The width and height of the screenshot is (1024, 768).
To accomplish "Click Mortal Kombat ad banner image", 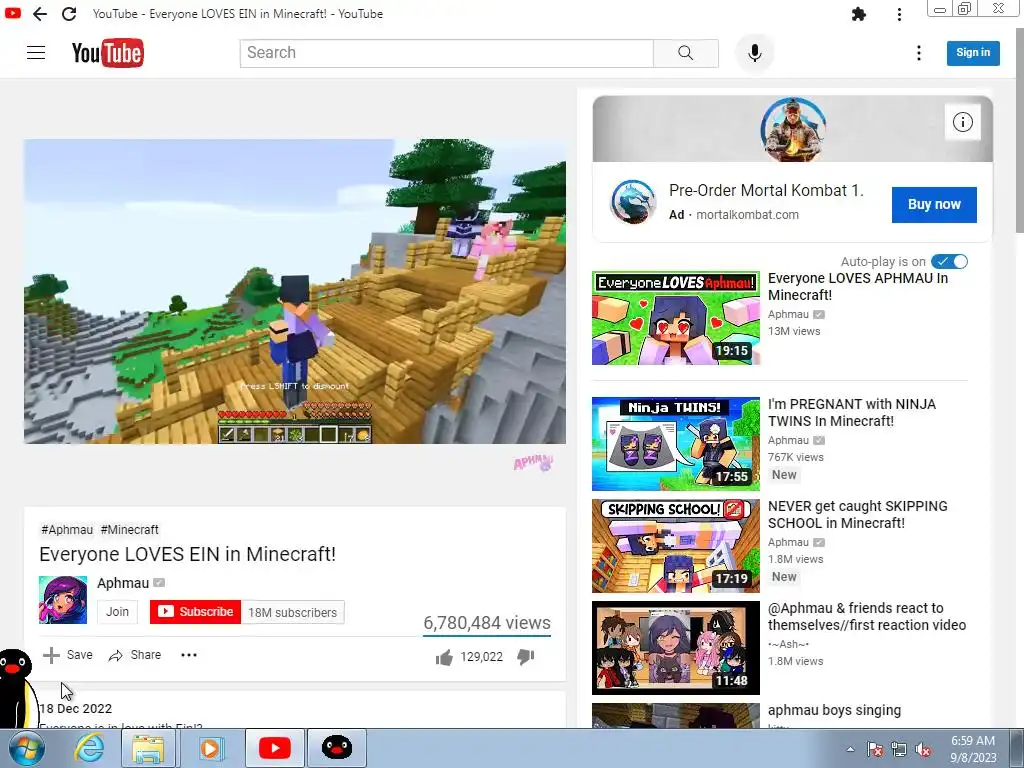I will click(x=793, y=129).
